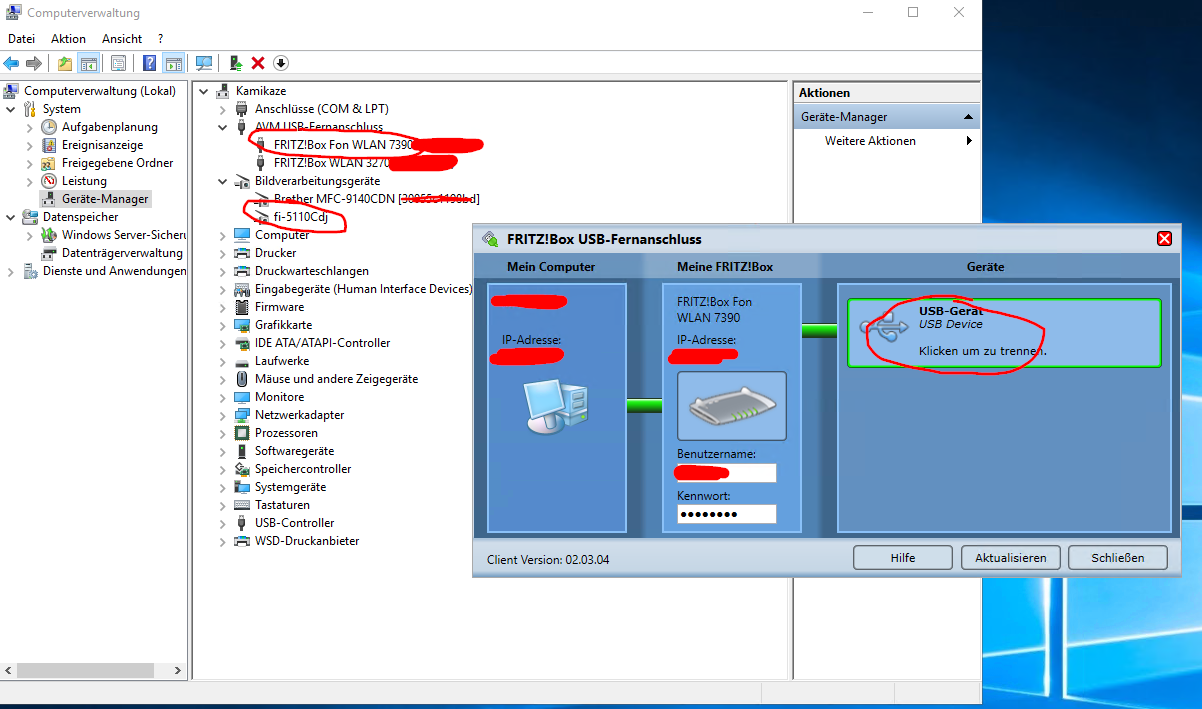Expand Anschlüsse (COM & LPT) category
Viewport: 1202px width, 709px height.
[x=223, y=109]
